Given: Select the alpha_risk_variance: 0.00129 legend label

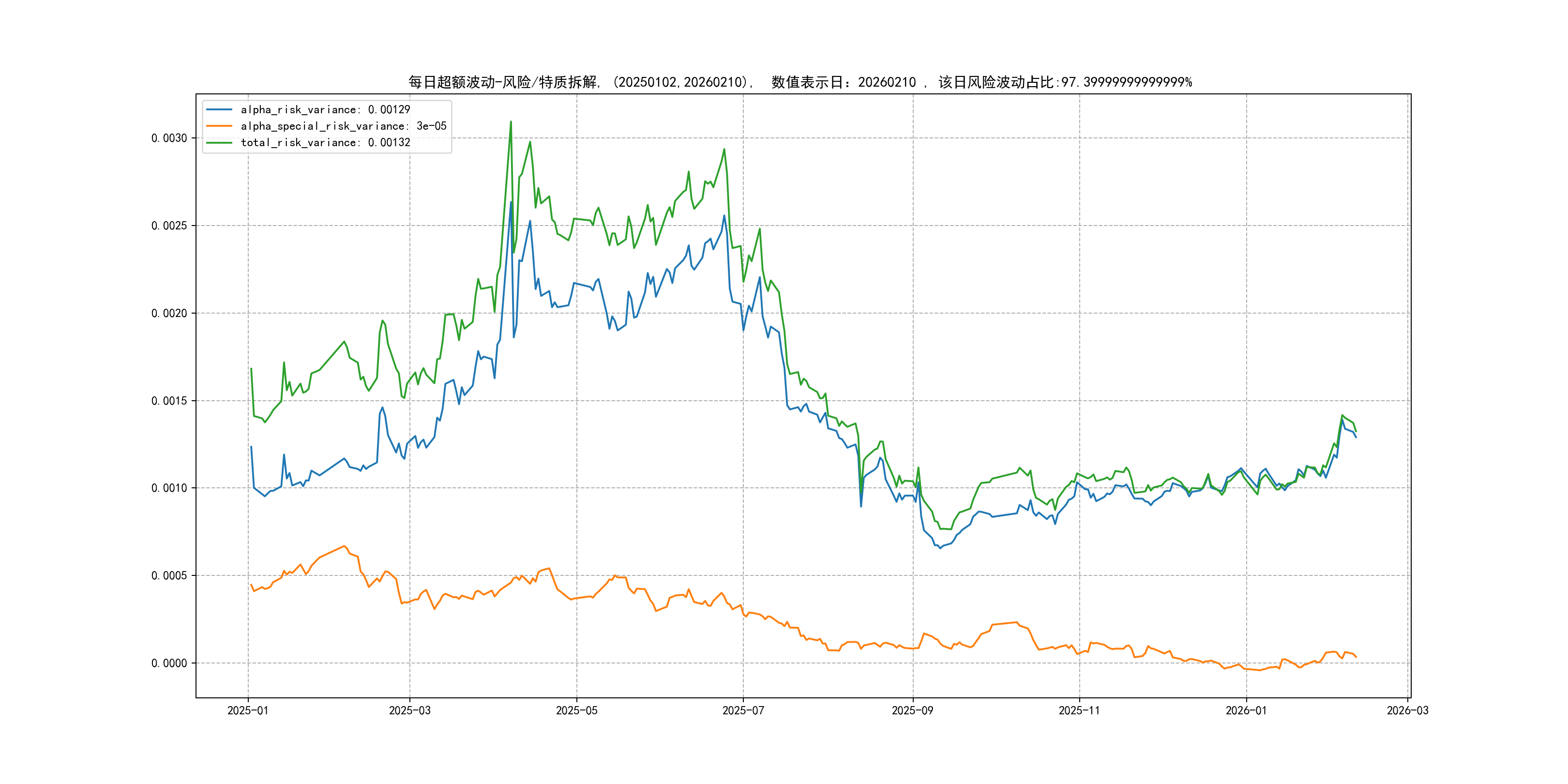Looking at the screenshot, I should point(325,109).
